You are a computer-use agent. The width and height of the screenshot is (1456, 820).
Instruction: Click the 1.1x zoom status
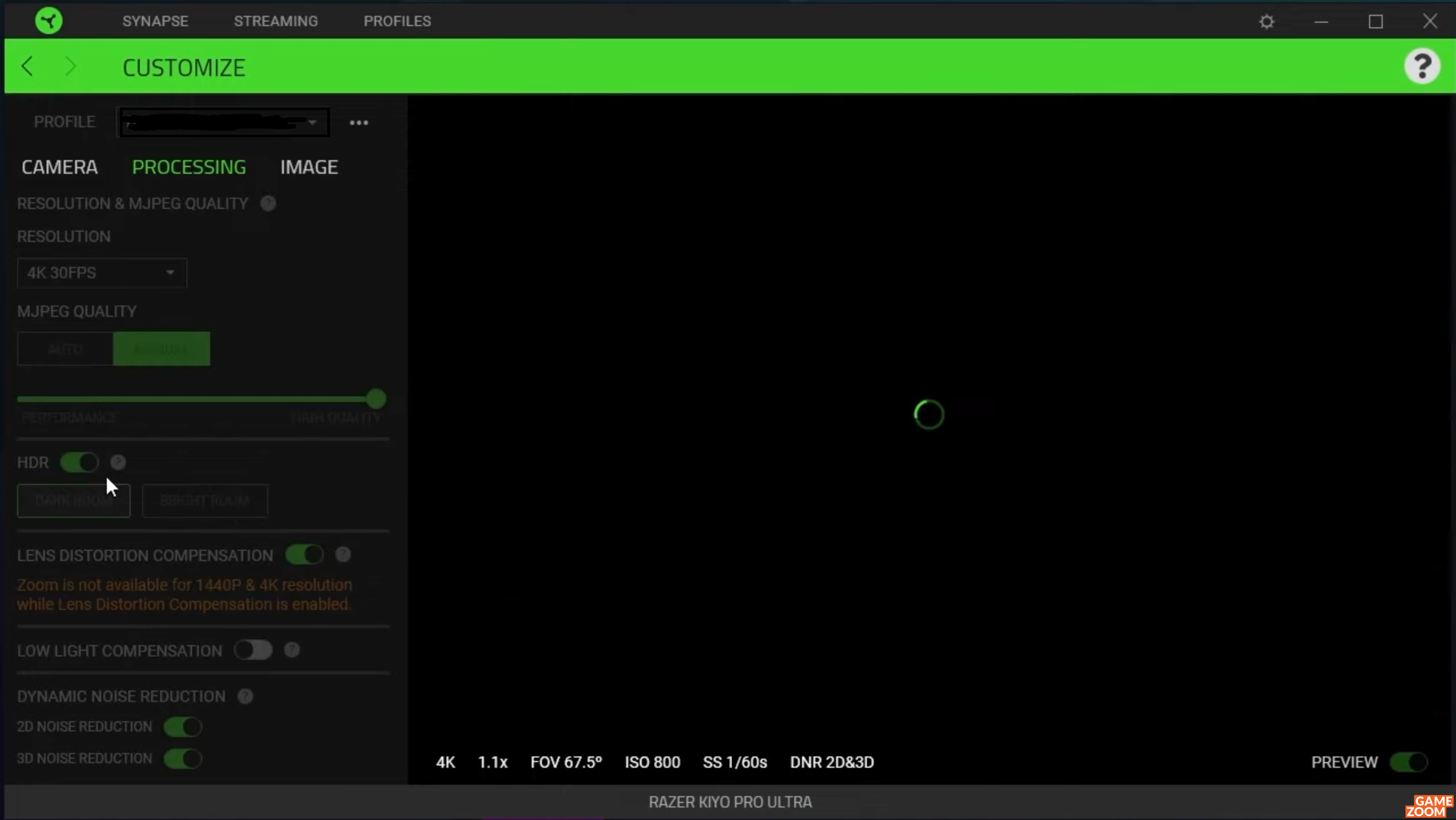493,762
